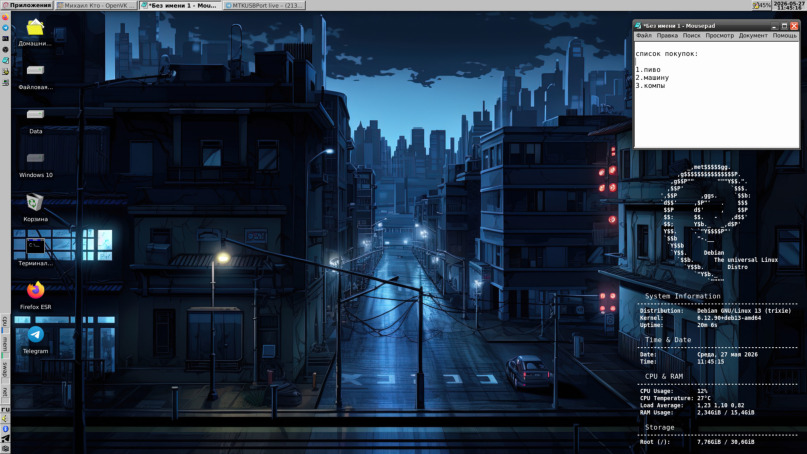Click the Bluetooth tray icon

(5, 429)
